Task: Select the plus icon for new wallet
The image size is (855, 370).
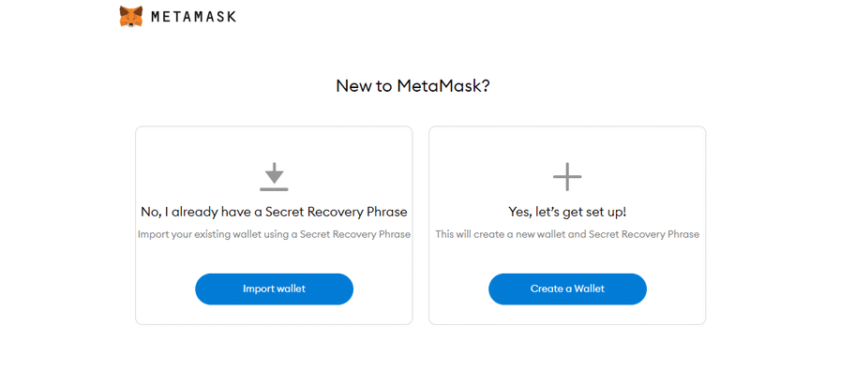Action: 567,177
